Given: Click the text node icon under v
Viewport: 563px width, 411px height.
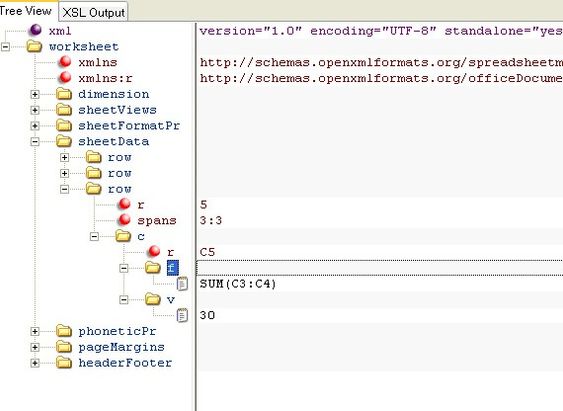Looking at the screenshot, I should [x=182, y=316].
